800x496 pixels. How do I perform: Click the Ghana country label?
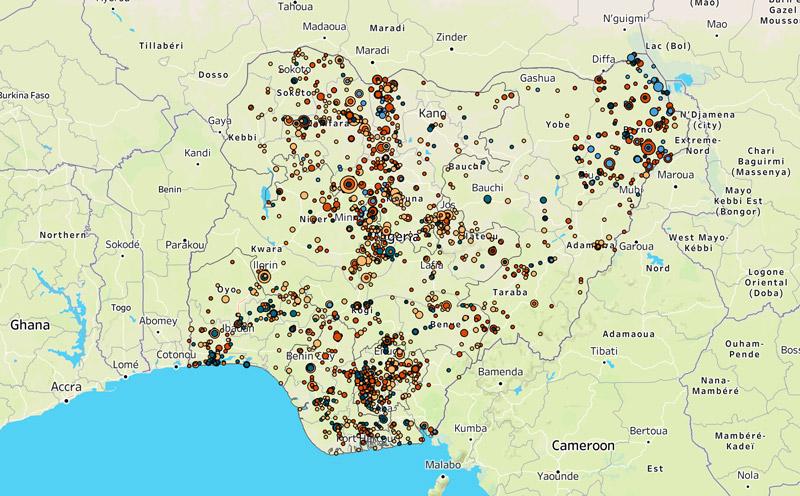click(x=30, y=326)
